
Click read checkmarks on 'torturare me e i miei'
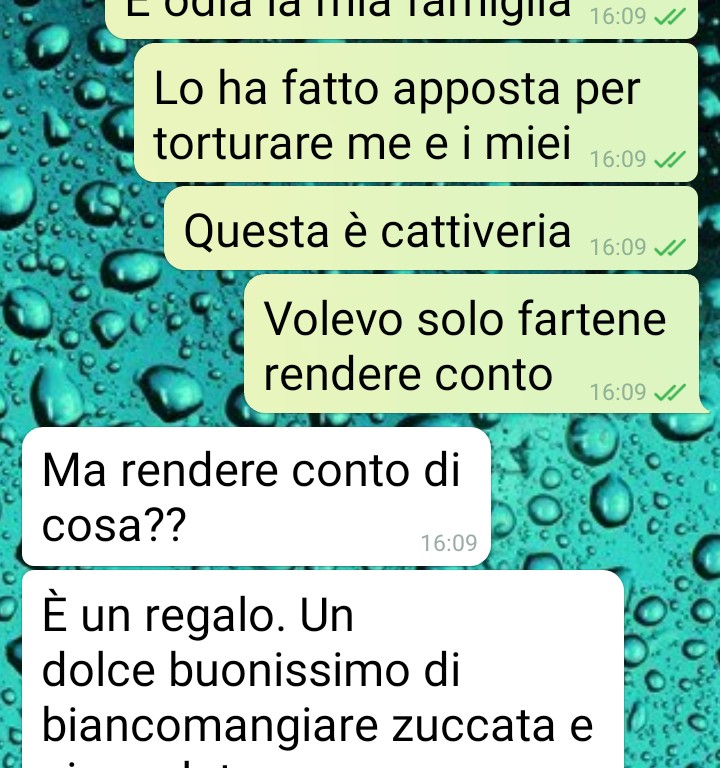670,160
